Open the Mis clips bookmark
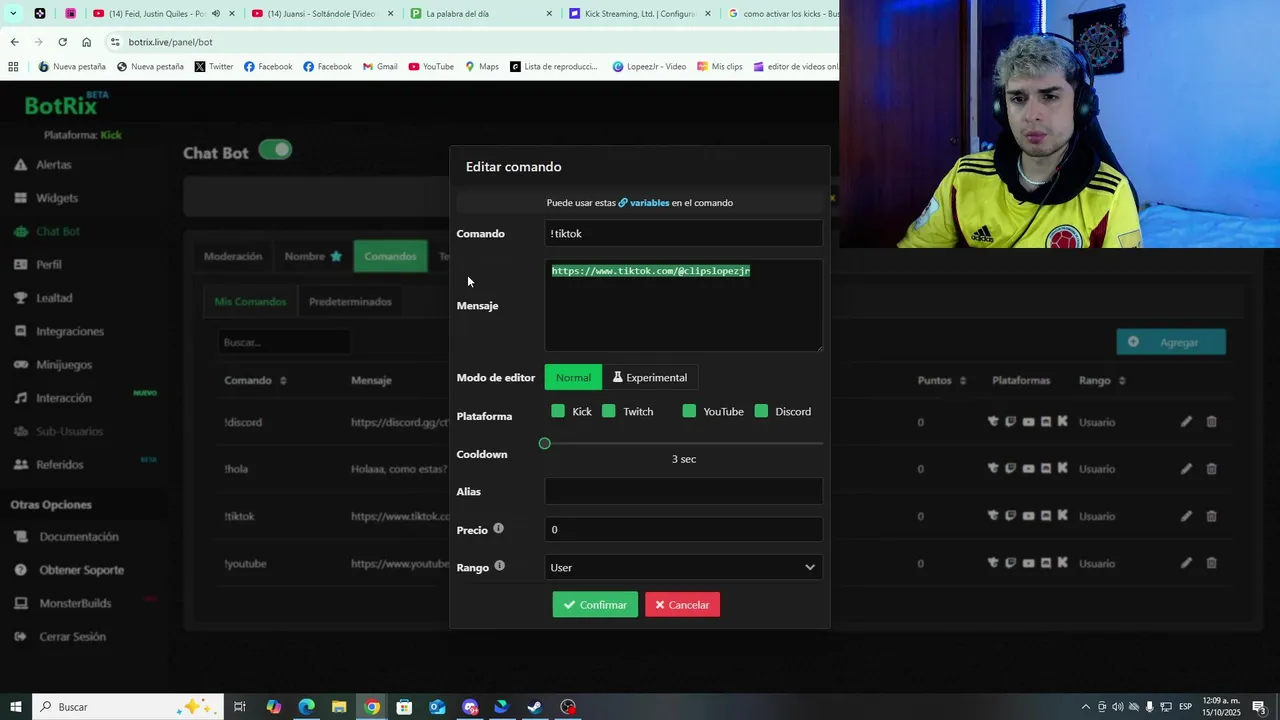This screenshot has height=720, width=1280. tap(719, 67)
